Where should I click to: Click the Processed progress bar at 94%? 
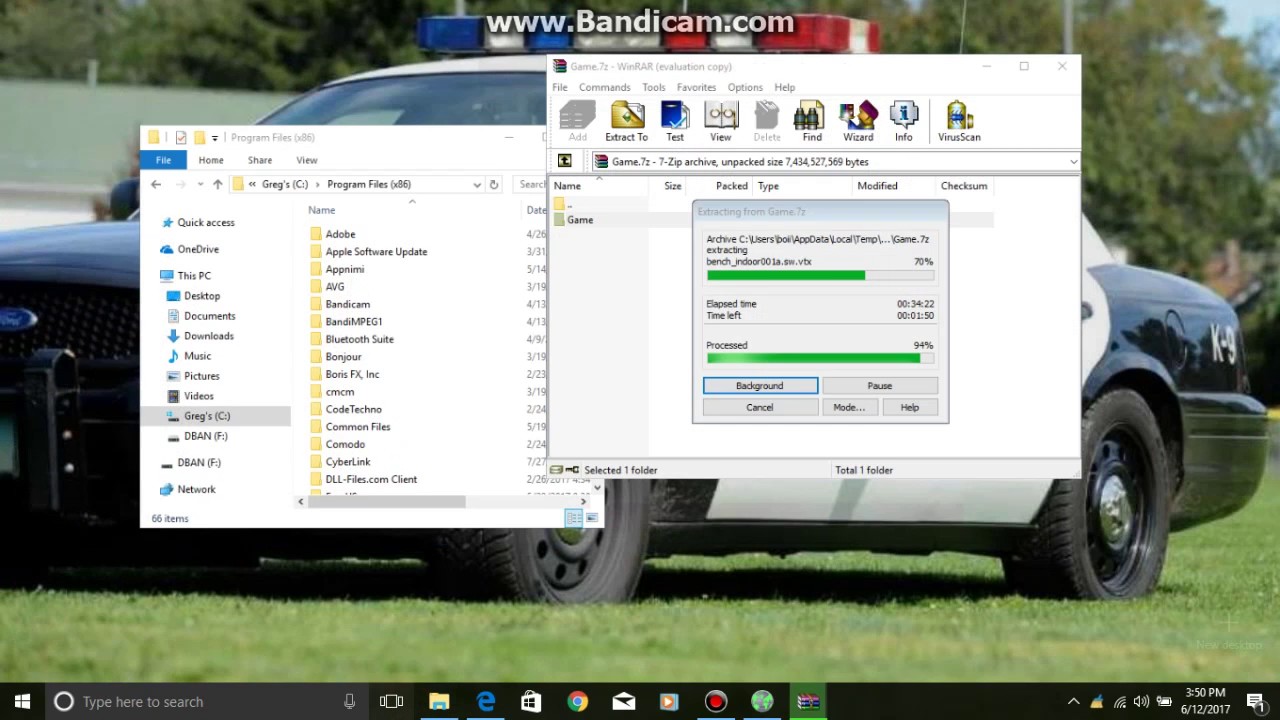[x=820, y=357]
